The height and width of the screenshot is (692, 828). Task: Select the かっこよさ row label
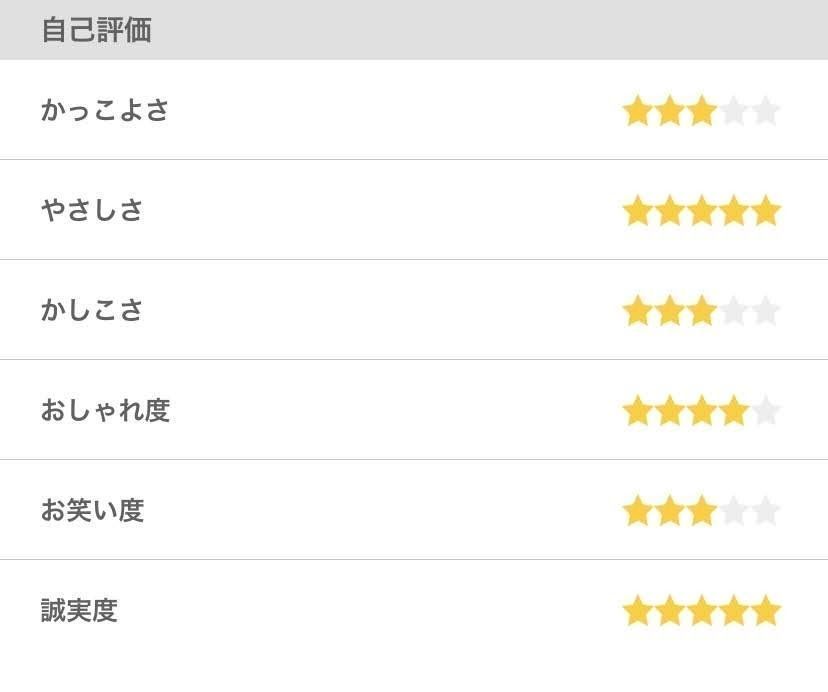click(x=105, y=110)
